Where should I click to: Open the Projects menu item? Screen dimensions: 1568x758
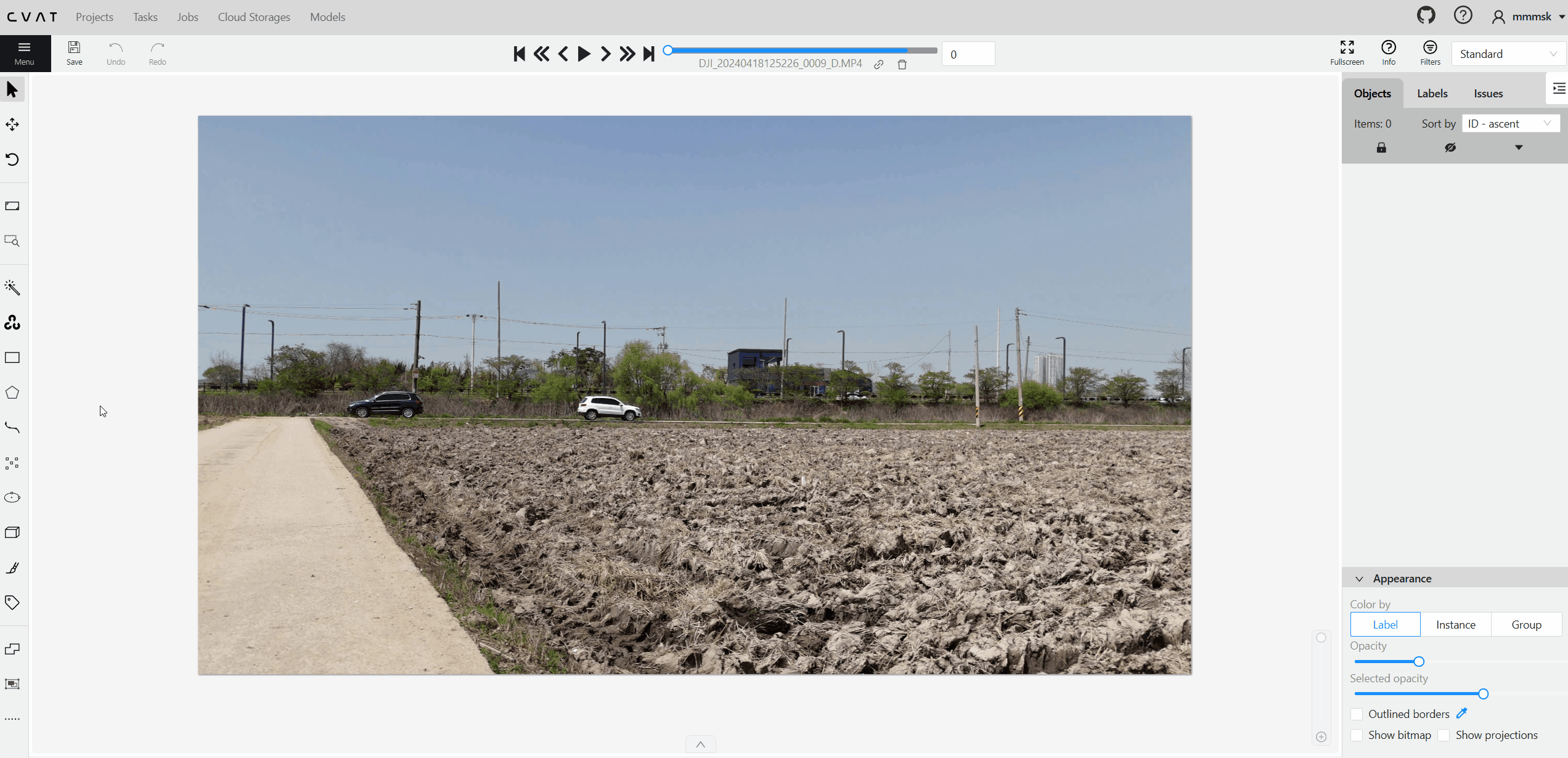(x=94, y=17)
